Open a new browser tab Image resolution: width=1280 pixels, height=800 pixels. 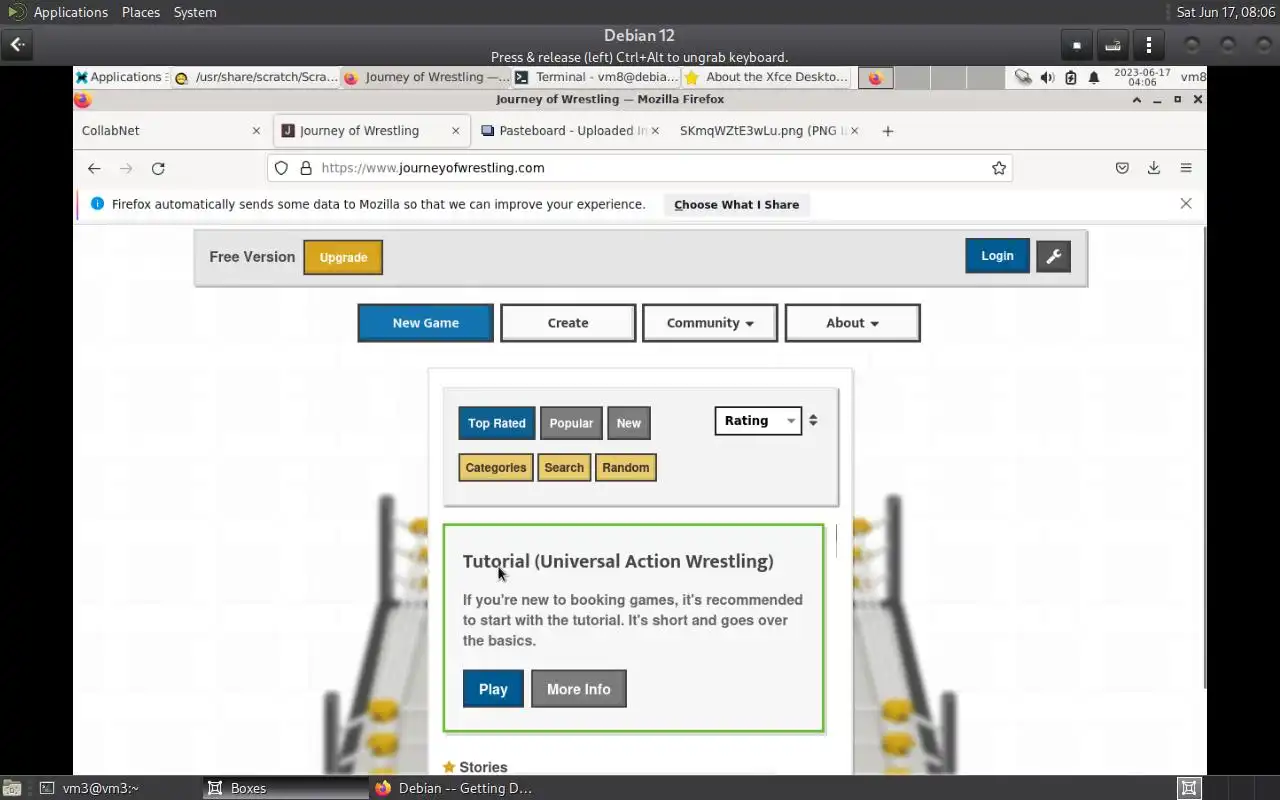[x=887, y=131]
